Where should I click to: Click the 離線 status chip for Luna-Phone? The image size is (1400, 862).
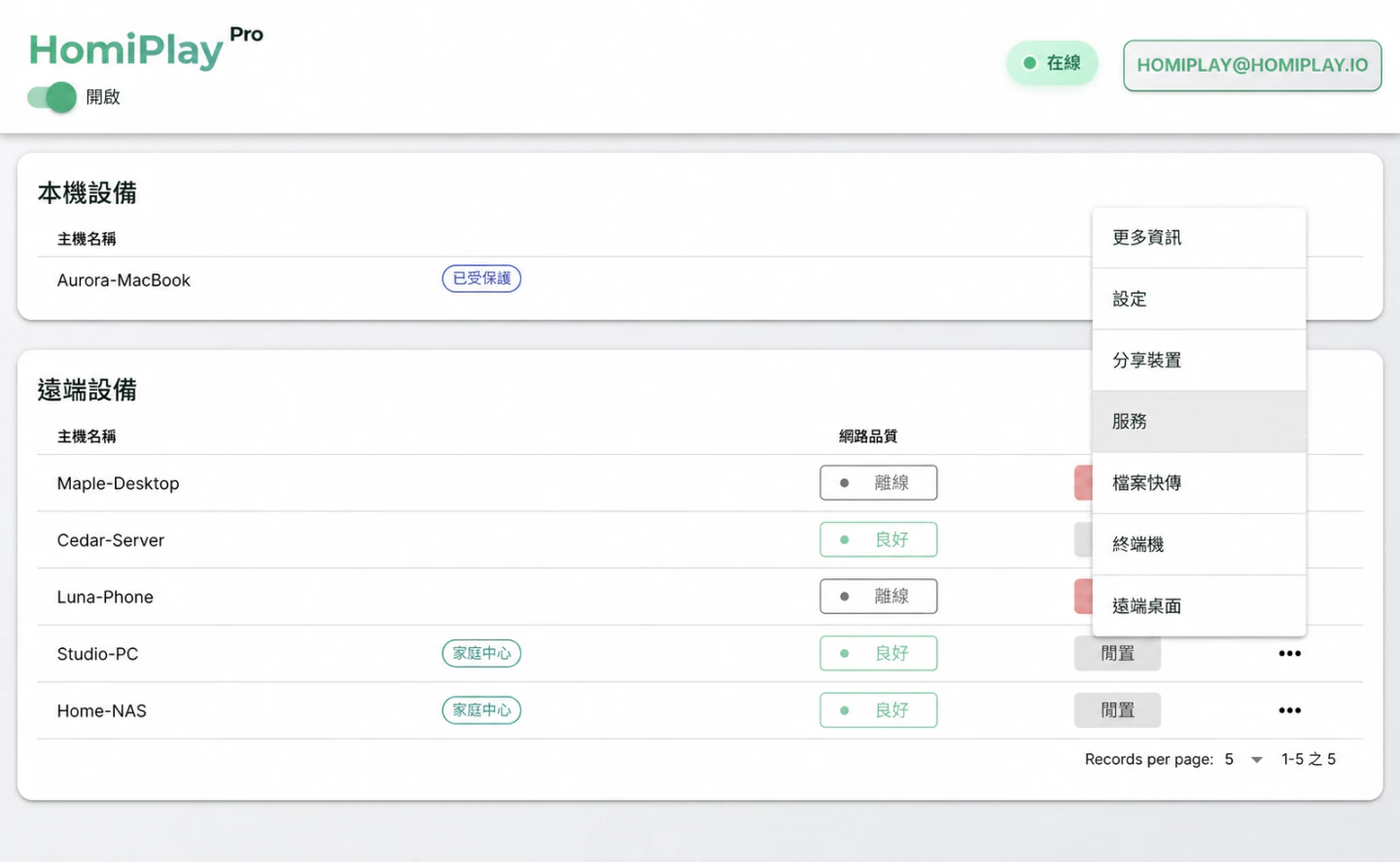(x=879, y=597)
